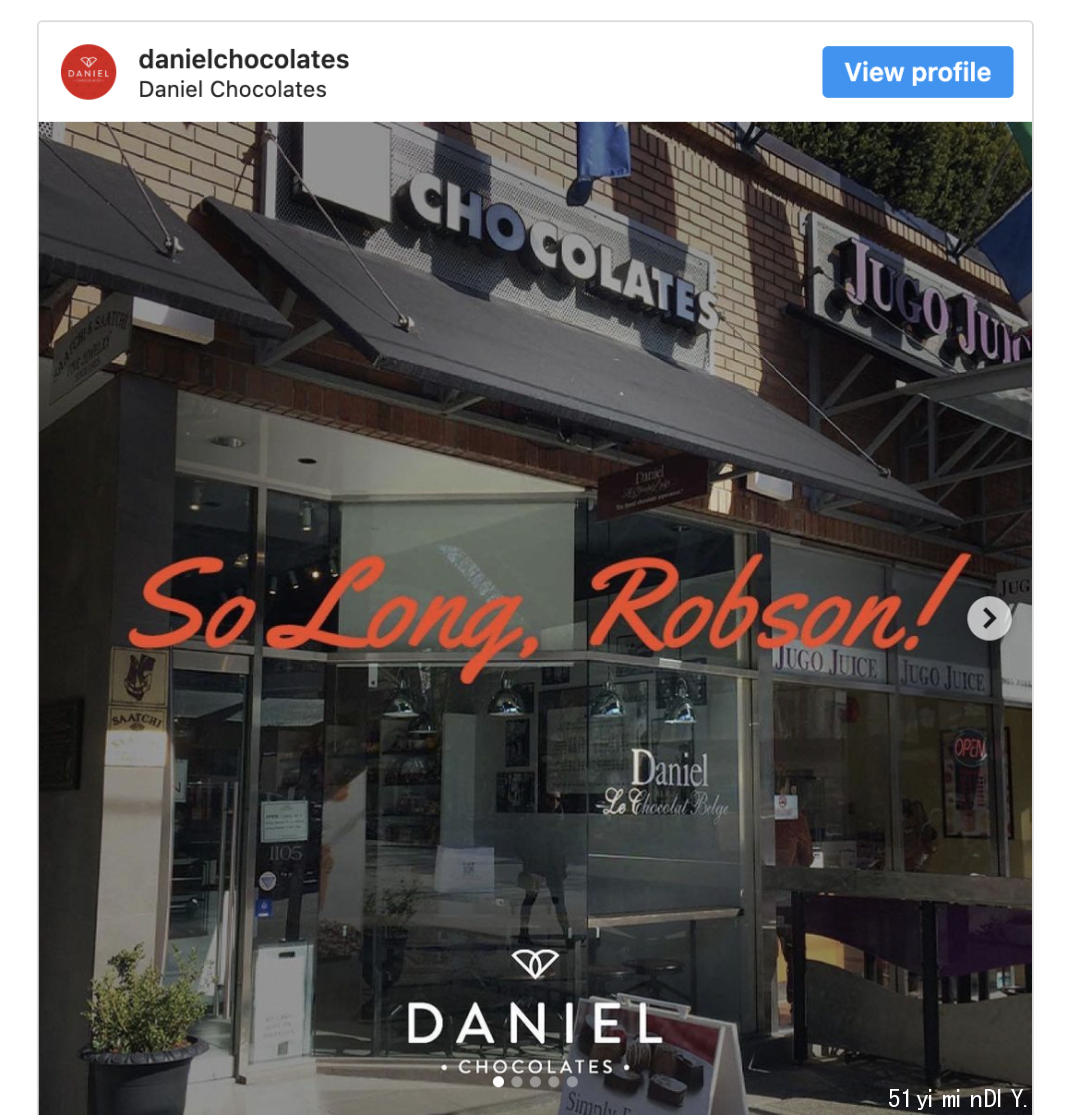Select the third carousel slide dot
The height and width of the screenshot is (1115, 1080).
[535, 1082]
